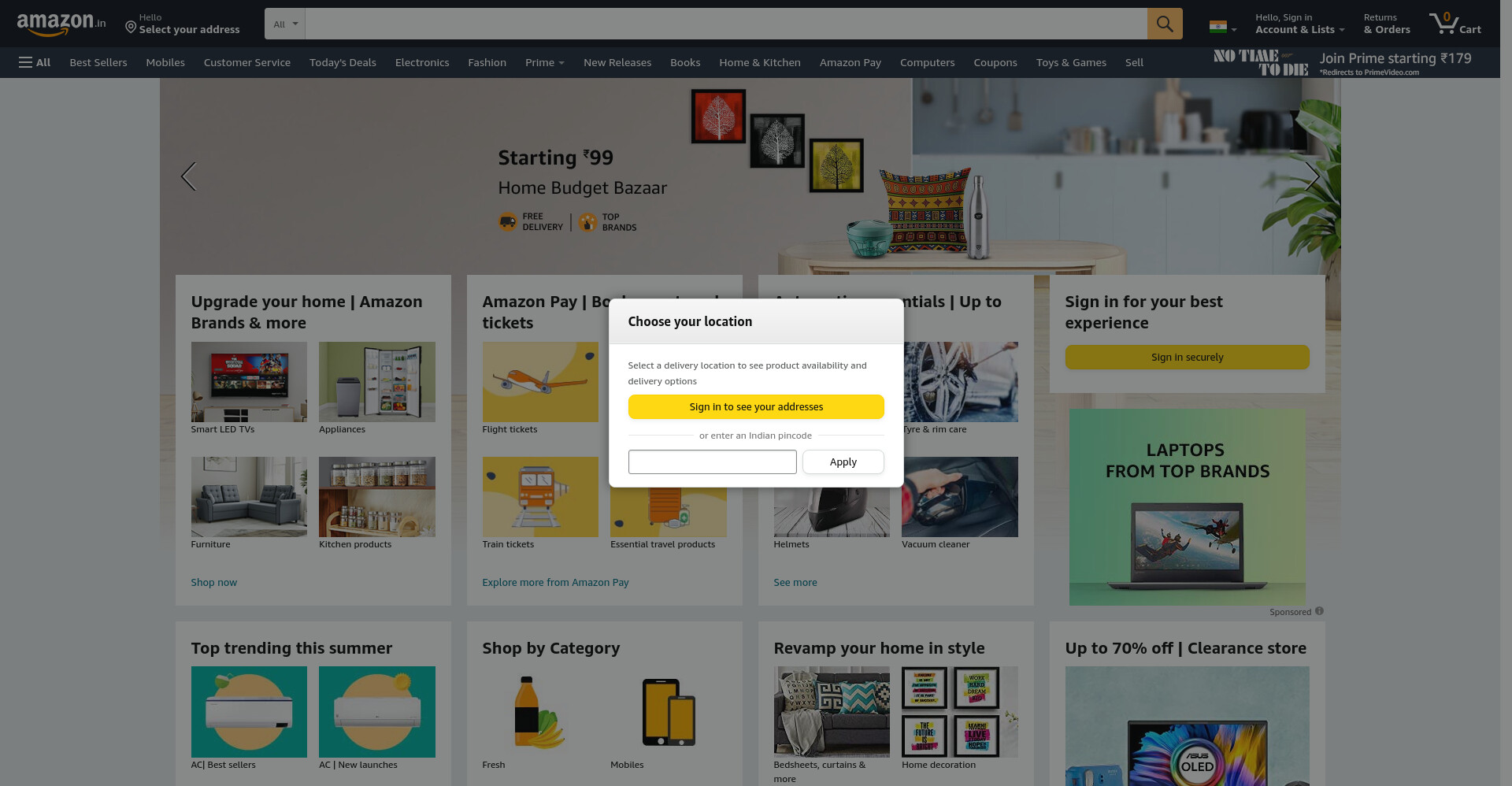Open Home & Kitchen nav item

[x=760, y=62]
